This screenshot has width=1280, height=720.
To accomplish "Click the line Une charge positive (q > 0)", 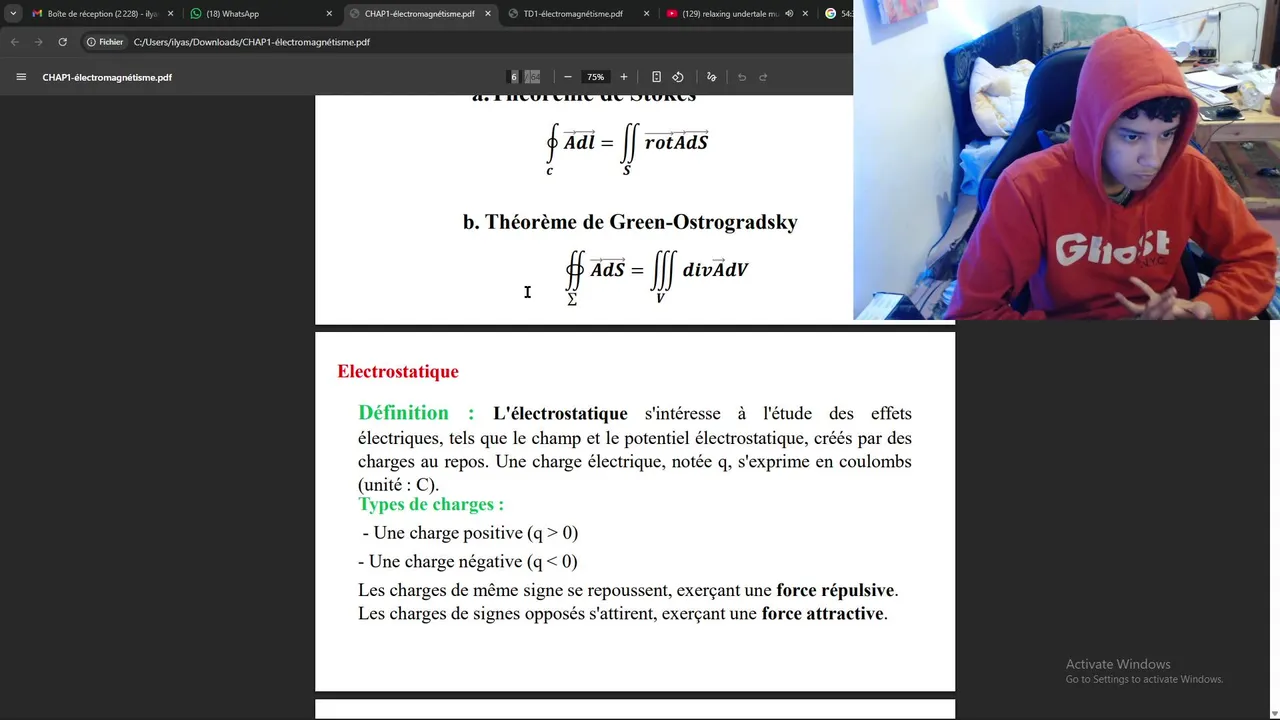I will 470,533.
